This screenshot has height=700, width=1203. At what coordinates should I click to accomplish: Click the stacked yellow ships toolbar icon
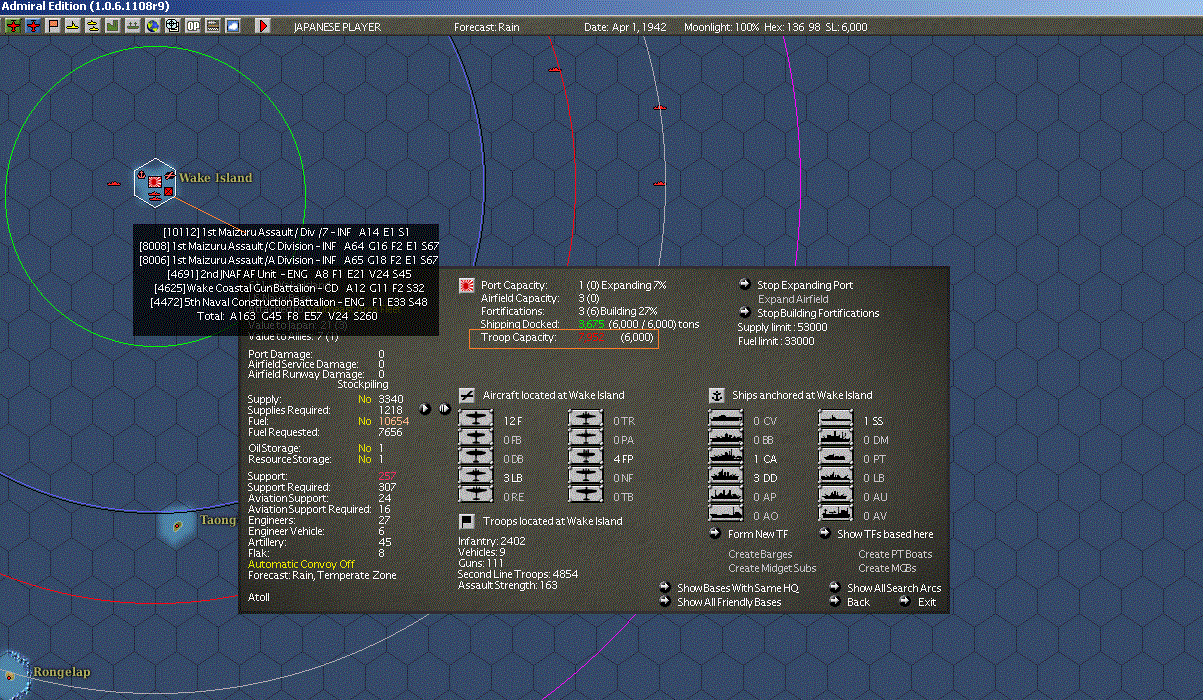93,25
